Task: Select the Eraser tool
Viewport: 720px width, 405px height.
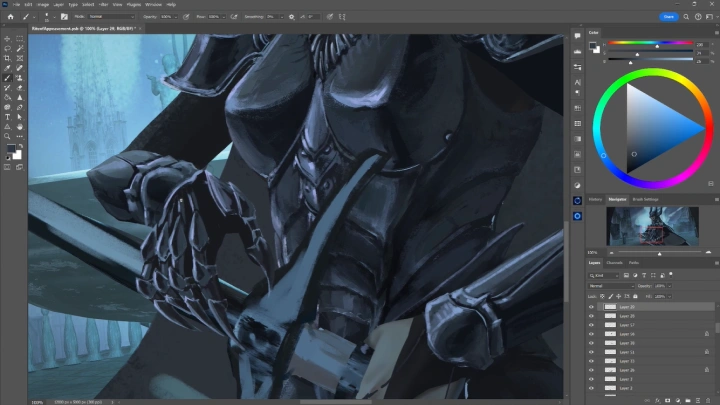Action: click(x=20, y=88)
